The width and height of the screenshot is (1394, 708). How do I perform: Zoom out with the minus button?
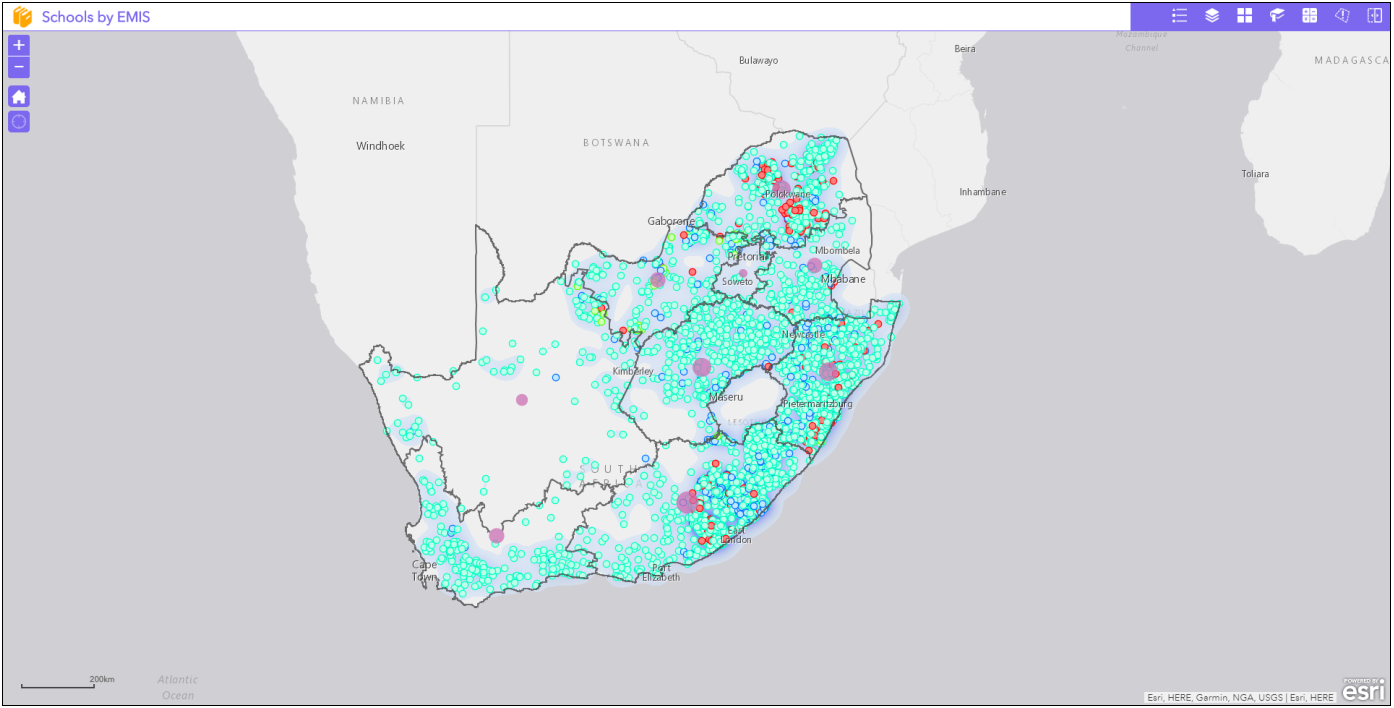(x=19, y=67)
